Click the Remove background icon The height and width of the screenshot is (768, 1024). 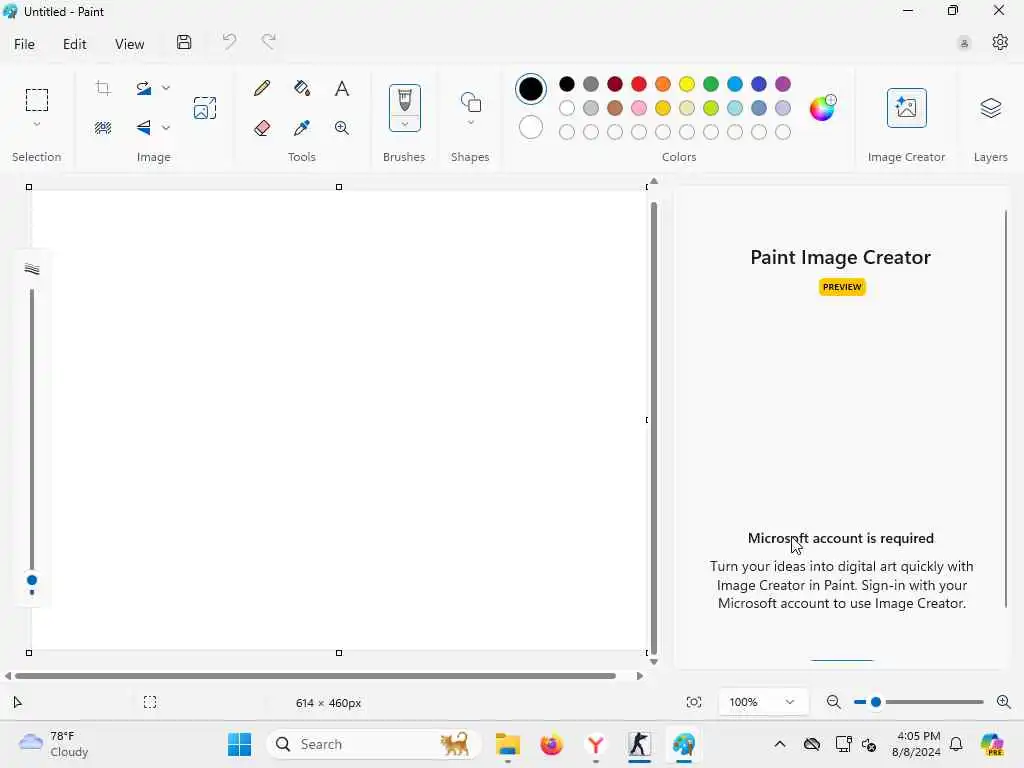pyautogui.click(x=103, y=127)
